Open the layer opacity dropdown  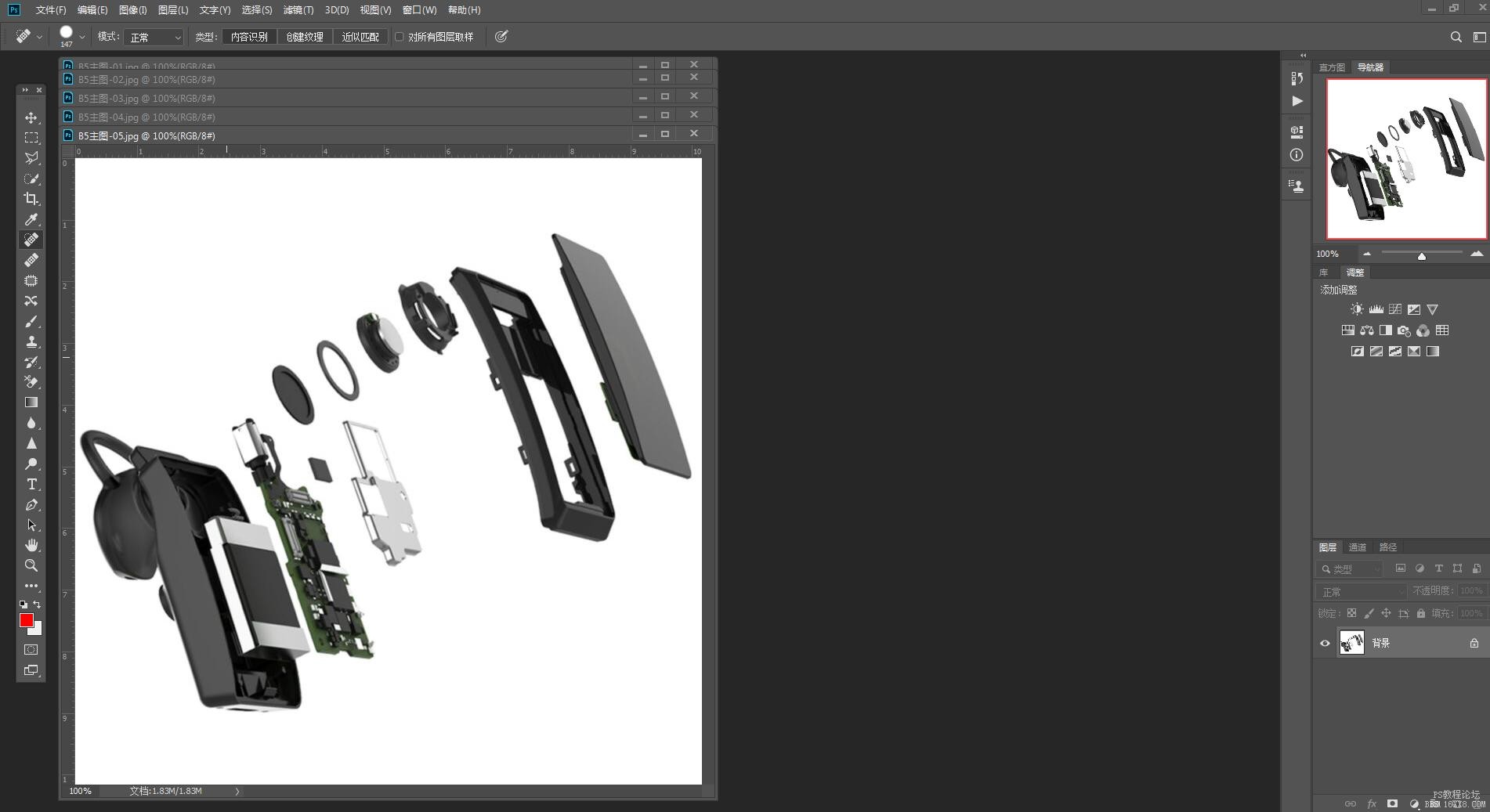tap(1472, 591)
